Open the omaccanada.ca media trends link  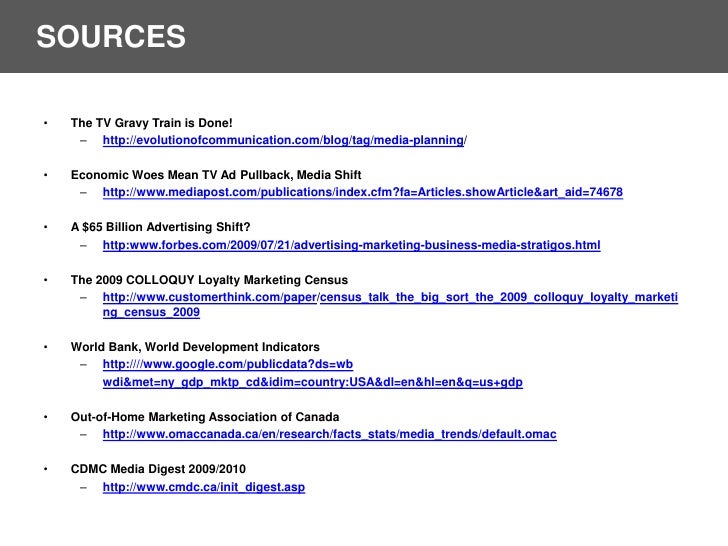[x=330, y=434]
